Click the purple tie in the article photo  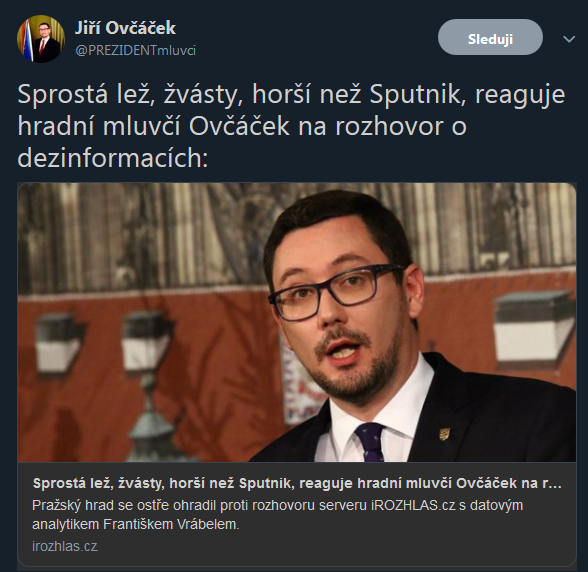click(x=370, y=443)
